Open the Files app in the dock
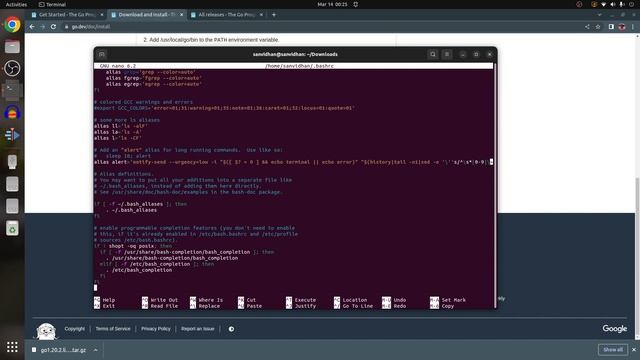This screenshot has height=360, width=640. (x=12, y=47)
